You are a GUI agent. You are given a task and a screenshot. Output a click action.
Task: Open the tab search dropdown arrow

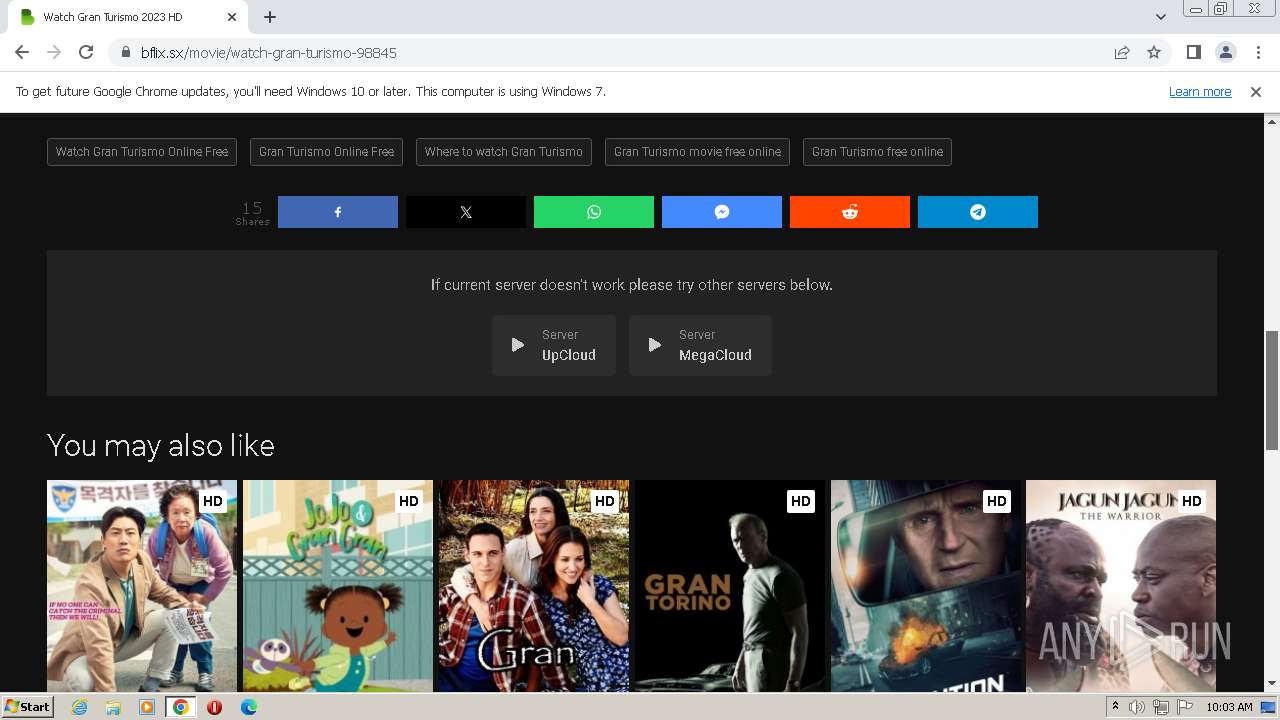[x=1161, y=17]
